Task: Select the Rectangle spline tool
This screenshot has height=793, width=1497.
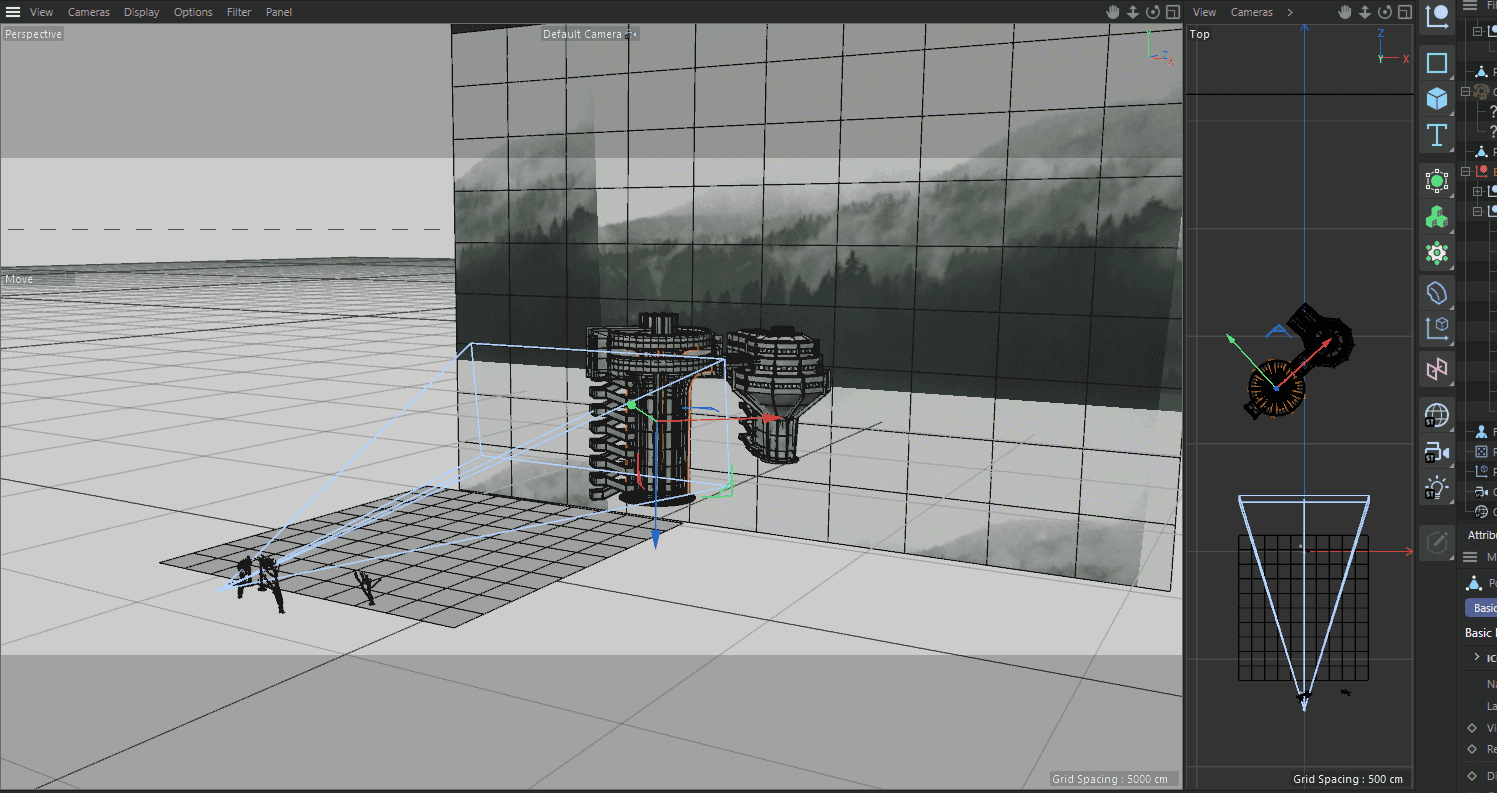Action: click(1437, 63)
